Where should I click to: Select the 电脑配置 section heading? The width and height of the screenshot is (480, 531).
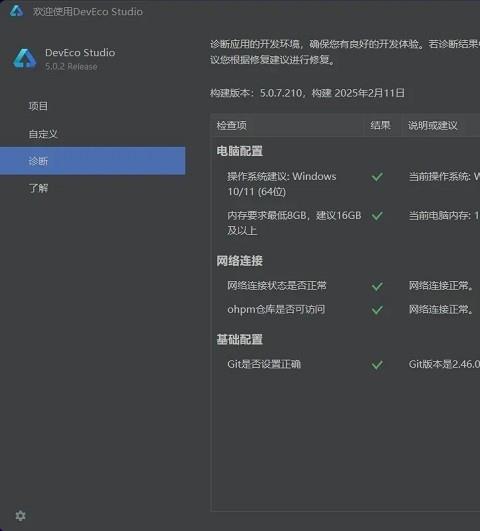click(x=239, y=151)
